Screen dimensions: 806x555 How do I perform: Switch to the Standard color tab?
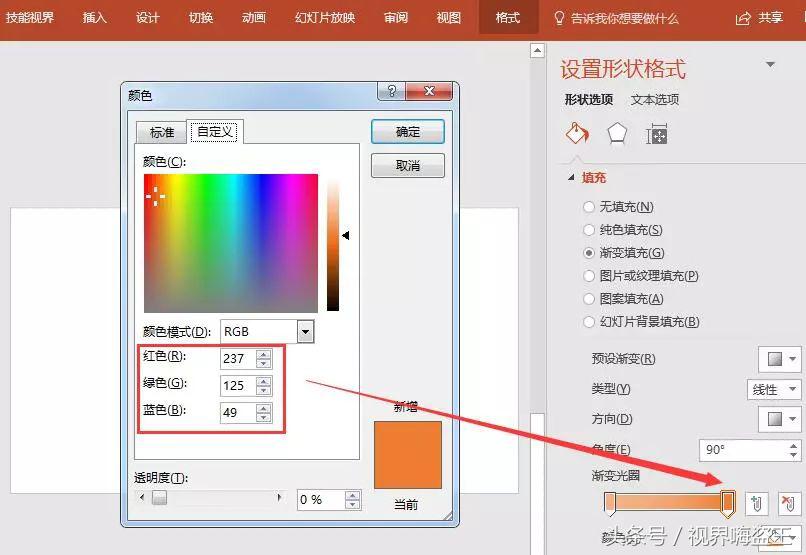point(161,133)
